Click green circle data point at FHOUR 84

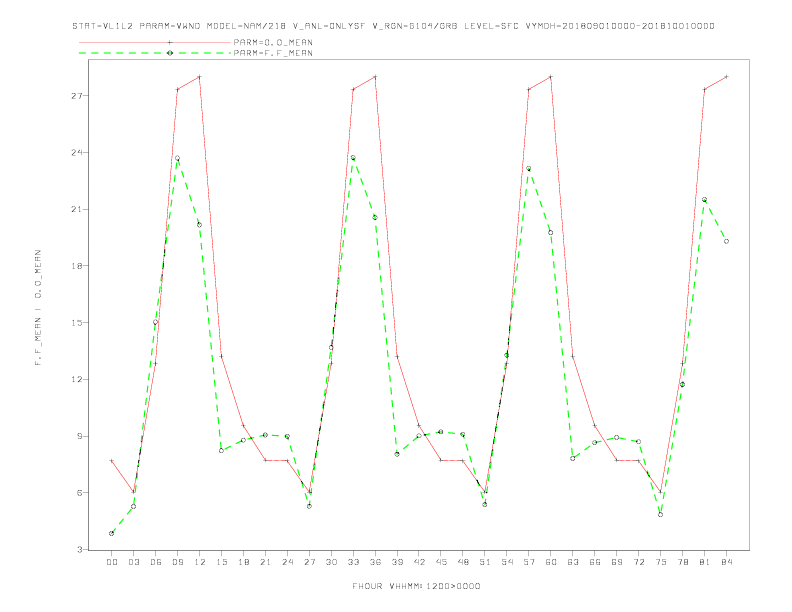(726, 241)
